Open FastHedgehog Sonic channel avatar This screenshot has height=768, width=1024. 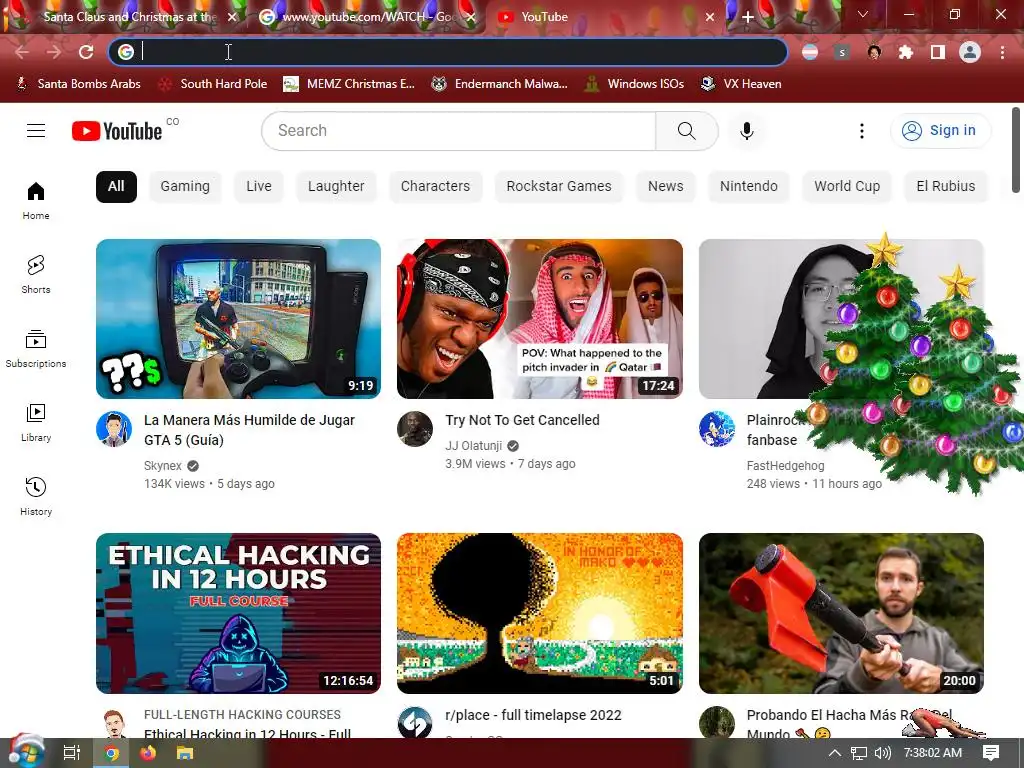click(716, 429)
